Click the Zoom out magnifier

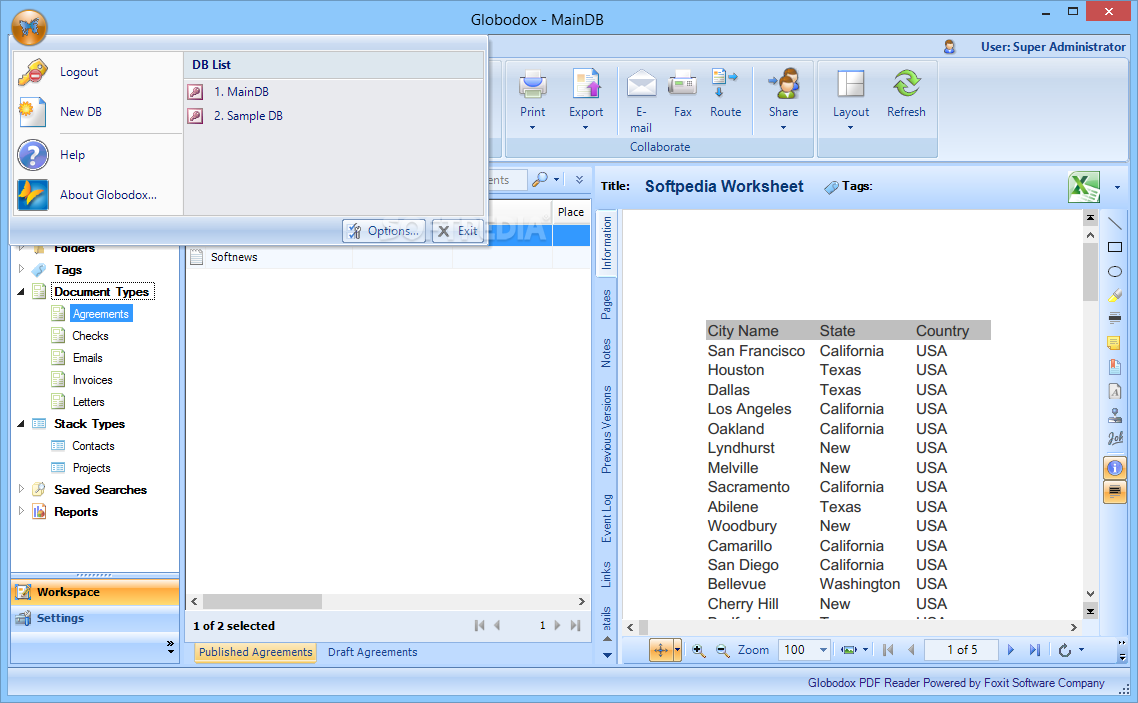[x=722, y=650]
